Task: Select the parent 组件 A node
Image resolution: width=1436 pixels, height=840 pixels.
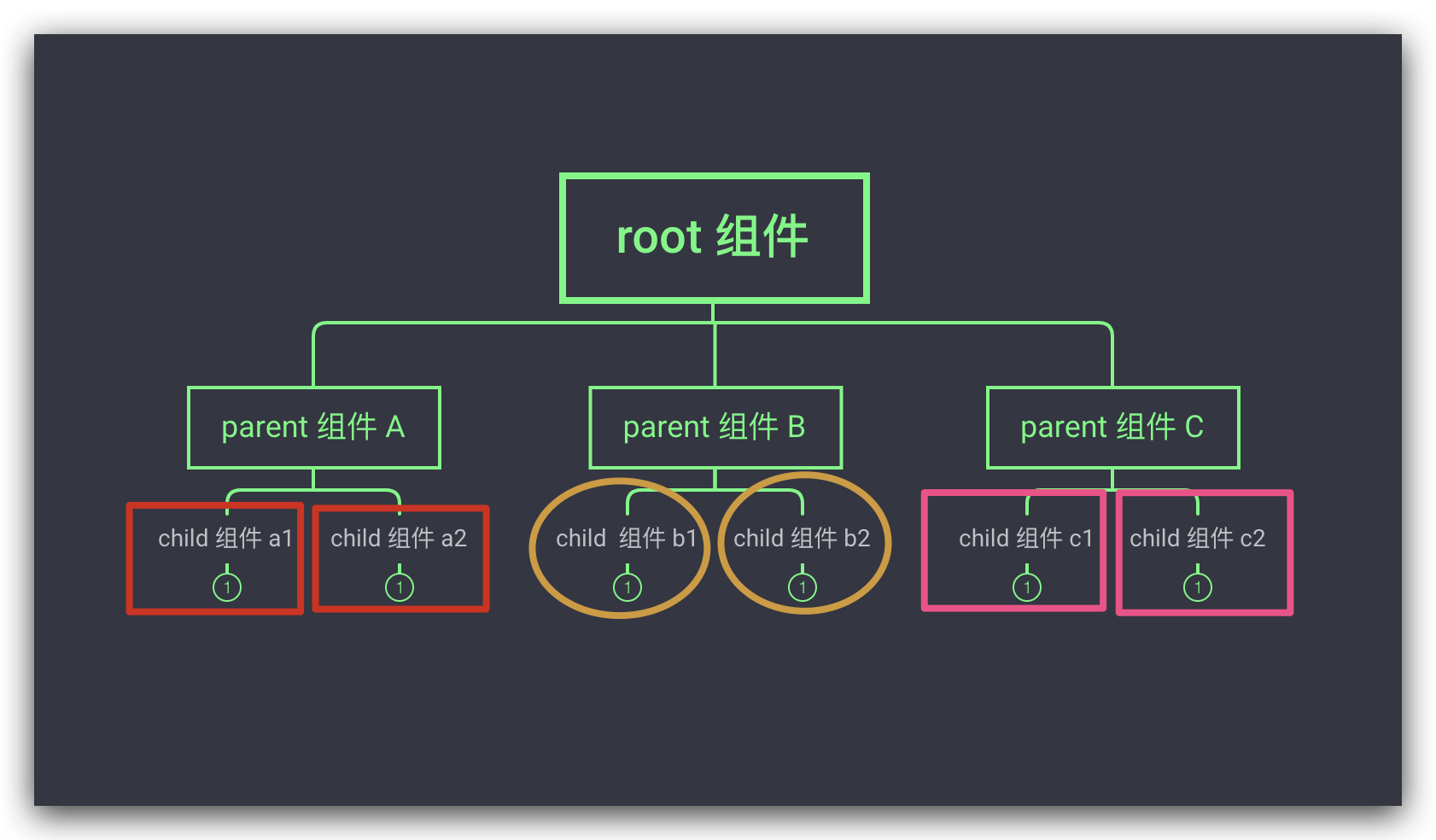Action: point(313,427)
